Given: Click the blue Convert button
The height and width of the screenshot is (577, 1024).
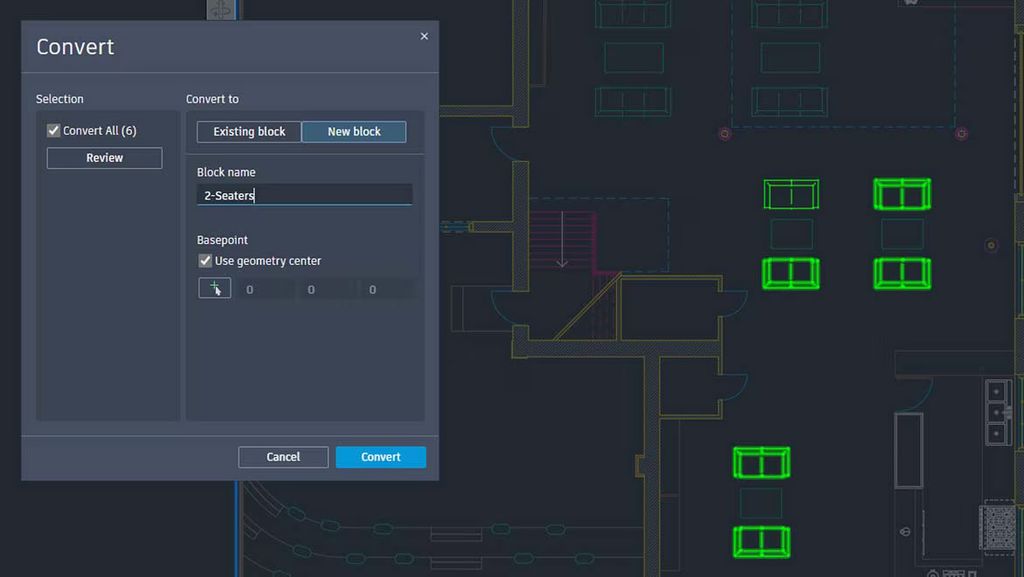Looking at the screenshot, I should pyautogui.click(x=380, y=457).
